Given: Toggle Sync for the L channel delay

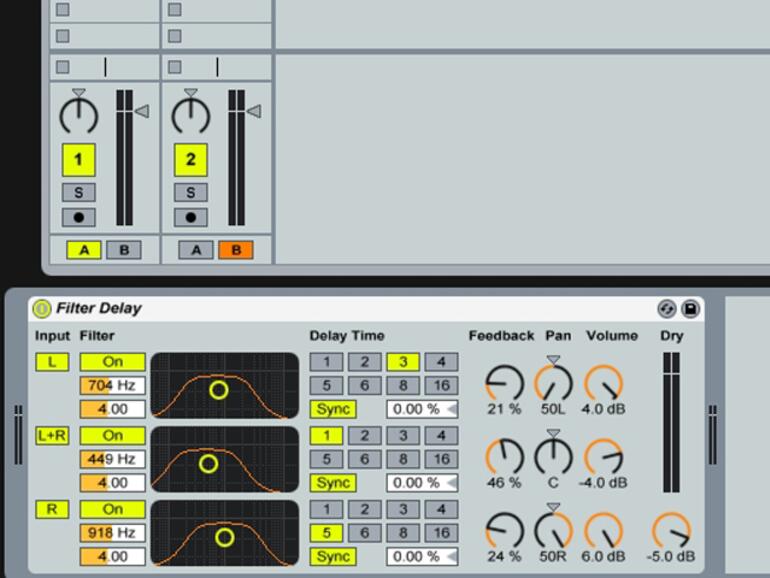Looking at the screenshot, I should click(x=333, y=409).
